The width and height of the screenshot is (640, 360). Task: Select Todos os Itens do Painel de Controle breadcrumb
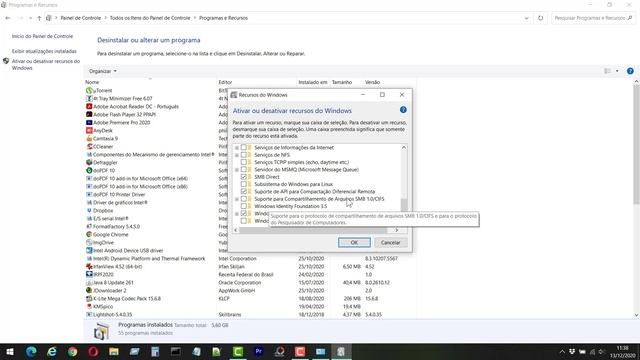(150, 18)
